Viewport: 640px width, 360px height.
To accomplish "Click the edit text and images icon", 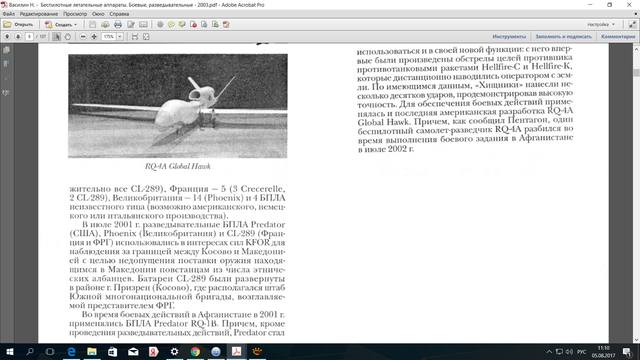I will point(131,24).
